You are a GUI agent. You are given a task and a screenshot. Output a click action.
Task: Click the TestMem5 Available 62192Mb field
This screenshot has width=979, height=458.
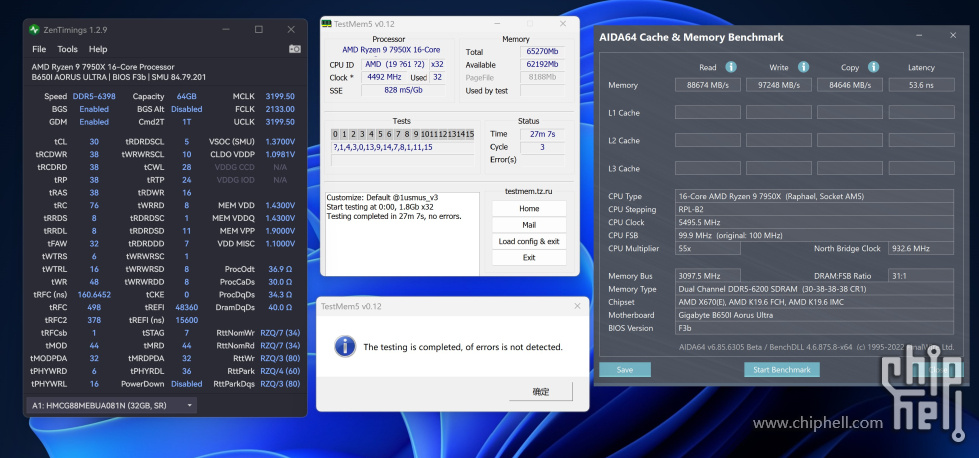[x=542, y=64]
